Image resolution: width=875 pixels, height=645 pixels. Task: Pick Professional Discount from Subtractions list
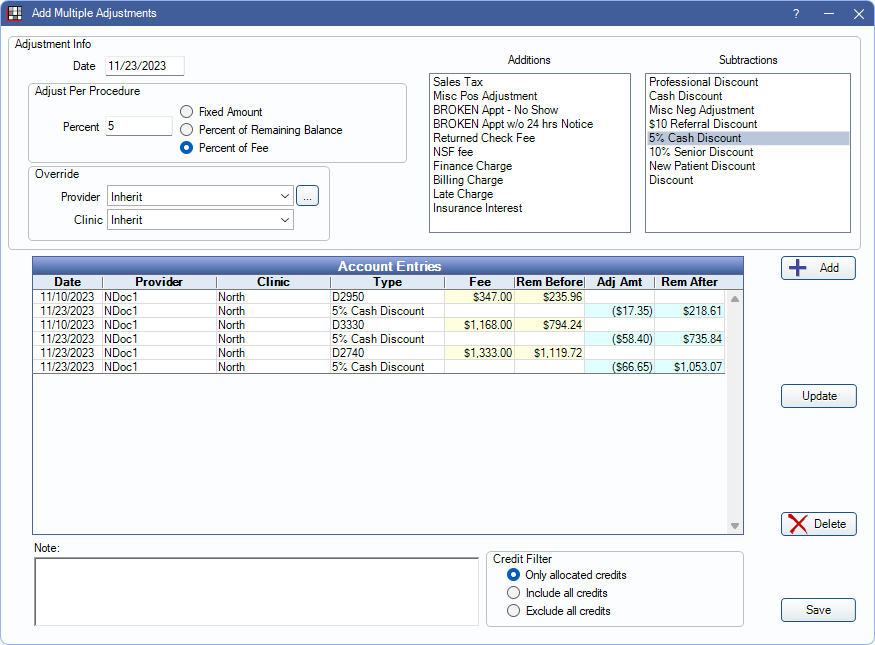pos(703,82)
